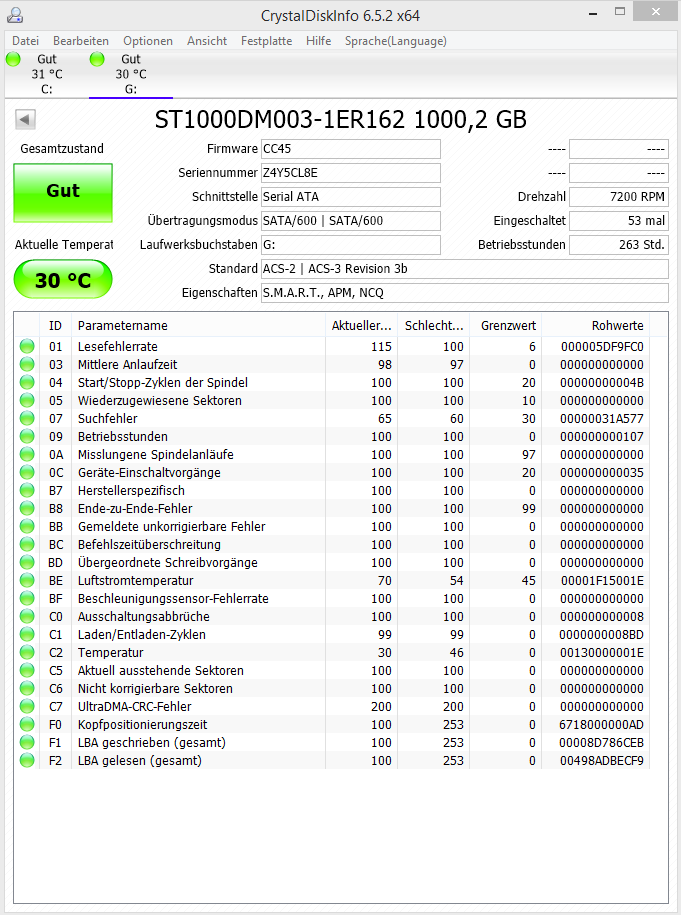Click status dot for Wiederzugewiesene Sektoren row
The height and width of the screenshot is (915, 681).
[x=27, y=400]
